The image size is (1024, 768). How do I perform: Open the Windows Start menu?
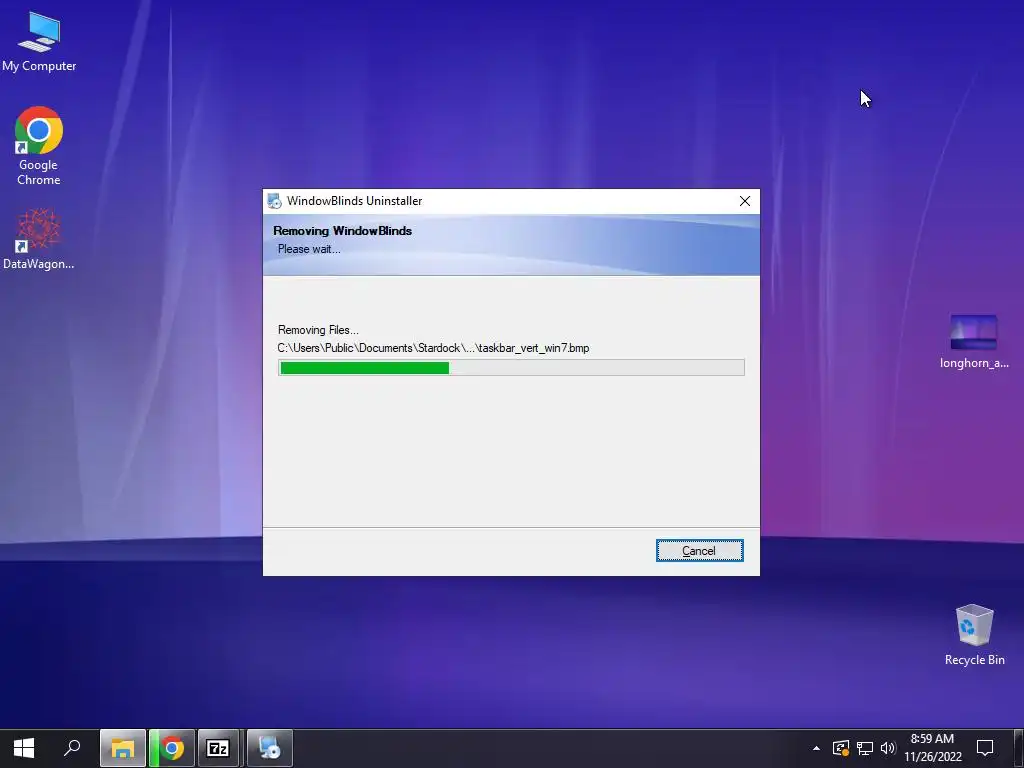click(24, 748)
